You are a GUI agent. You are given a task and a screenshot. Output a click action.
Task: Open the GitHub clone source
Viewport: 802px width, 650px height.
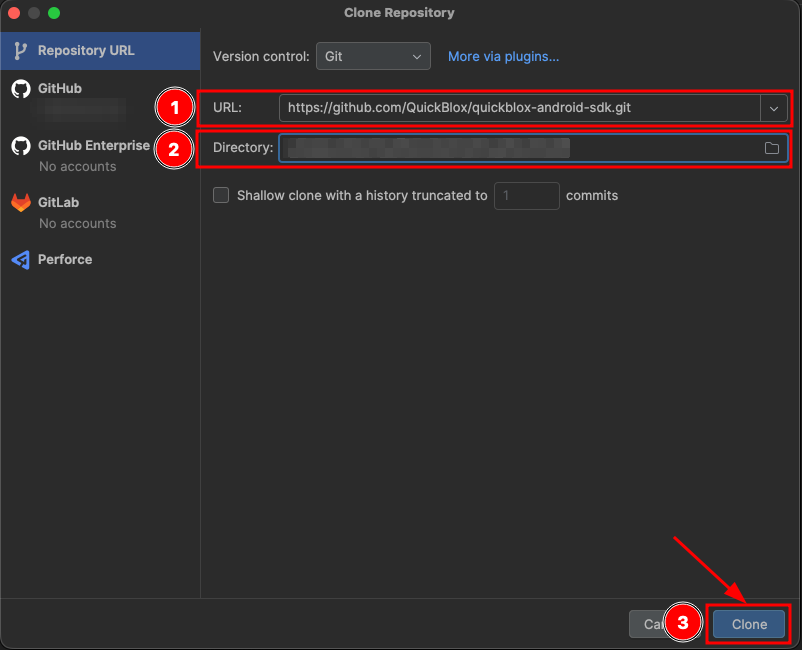pyautogui.click(x=60, y=88)
